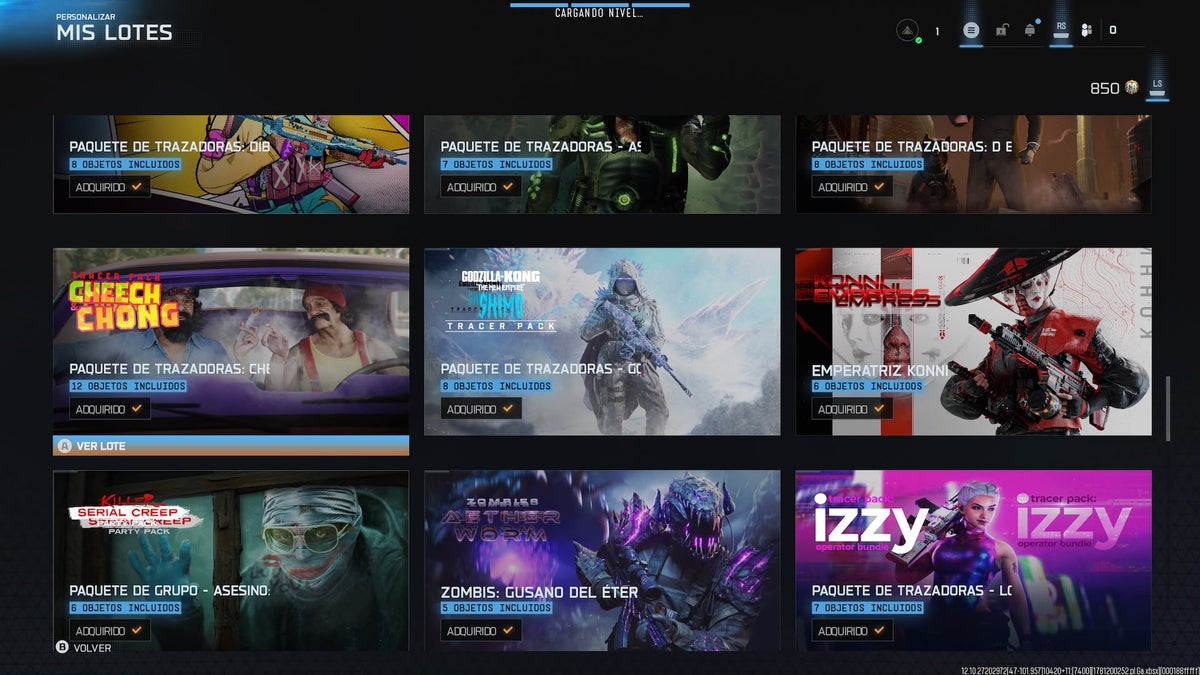Click ADQUIRIDO on the Cheech & Chong bundle

tap(110, 409)
